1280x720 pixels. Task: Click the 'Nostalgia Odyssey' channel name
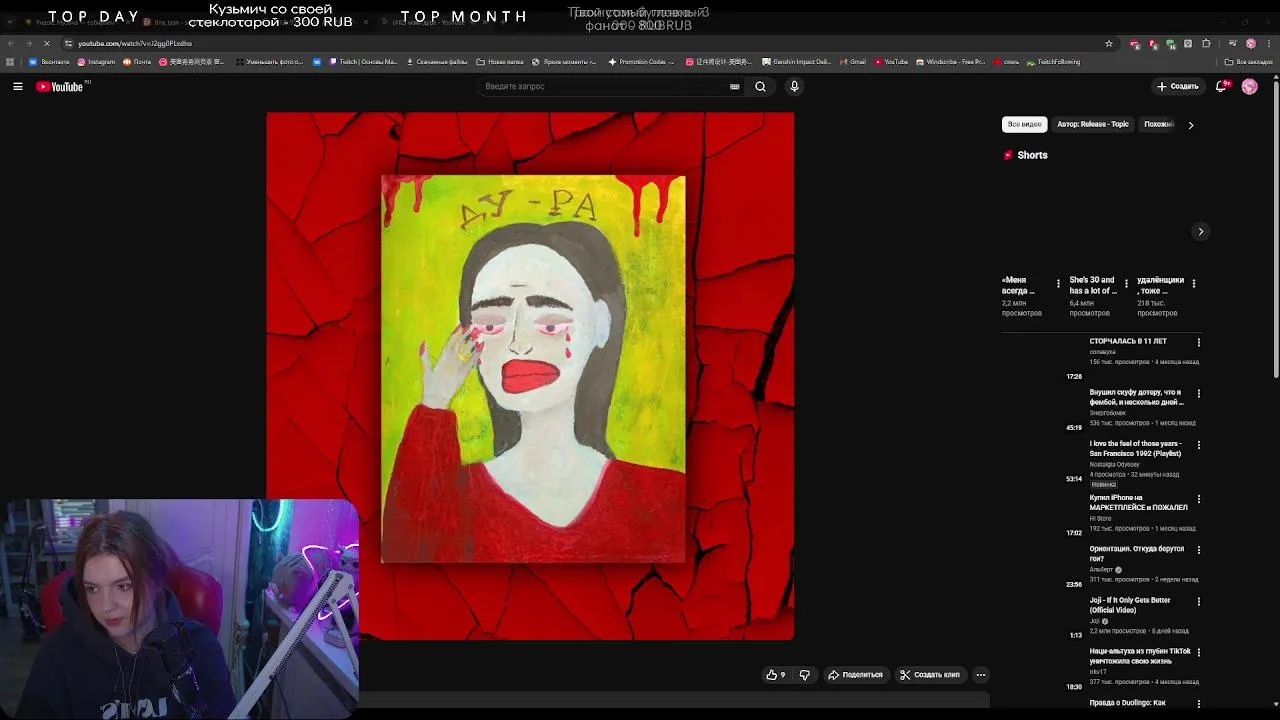(1114, 464)
